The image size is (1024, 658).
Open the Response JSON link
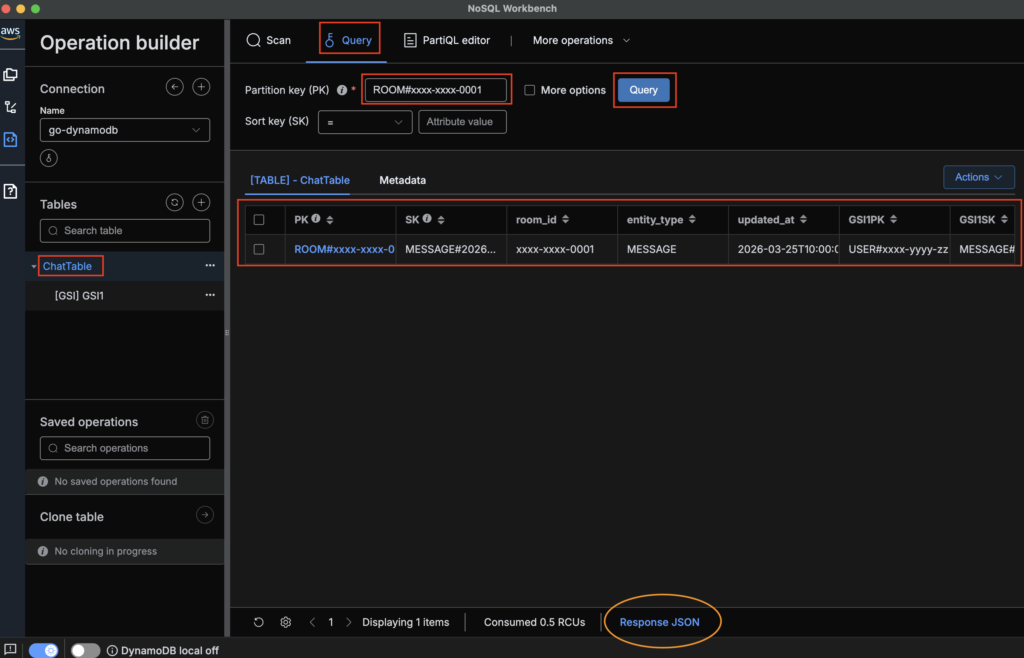point(659,622)
